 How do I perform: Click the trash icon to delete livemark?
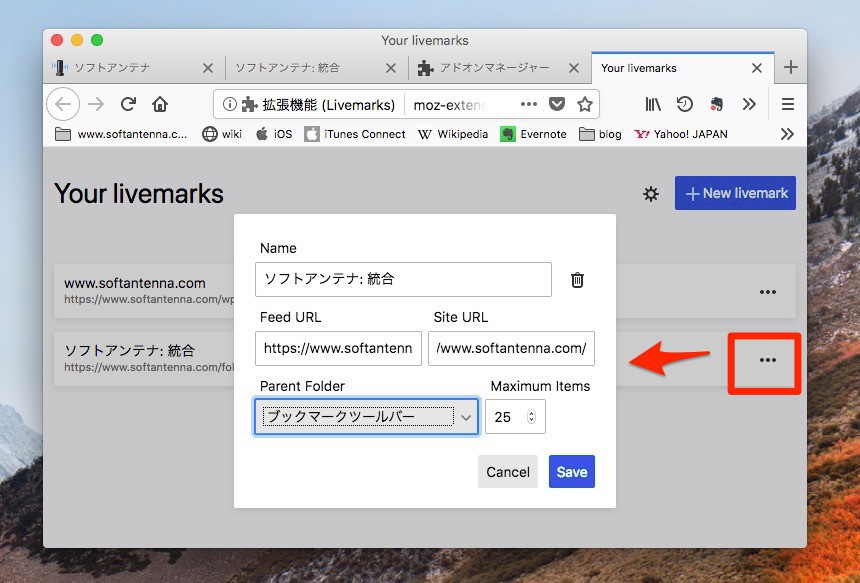(577, 280)
